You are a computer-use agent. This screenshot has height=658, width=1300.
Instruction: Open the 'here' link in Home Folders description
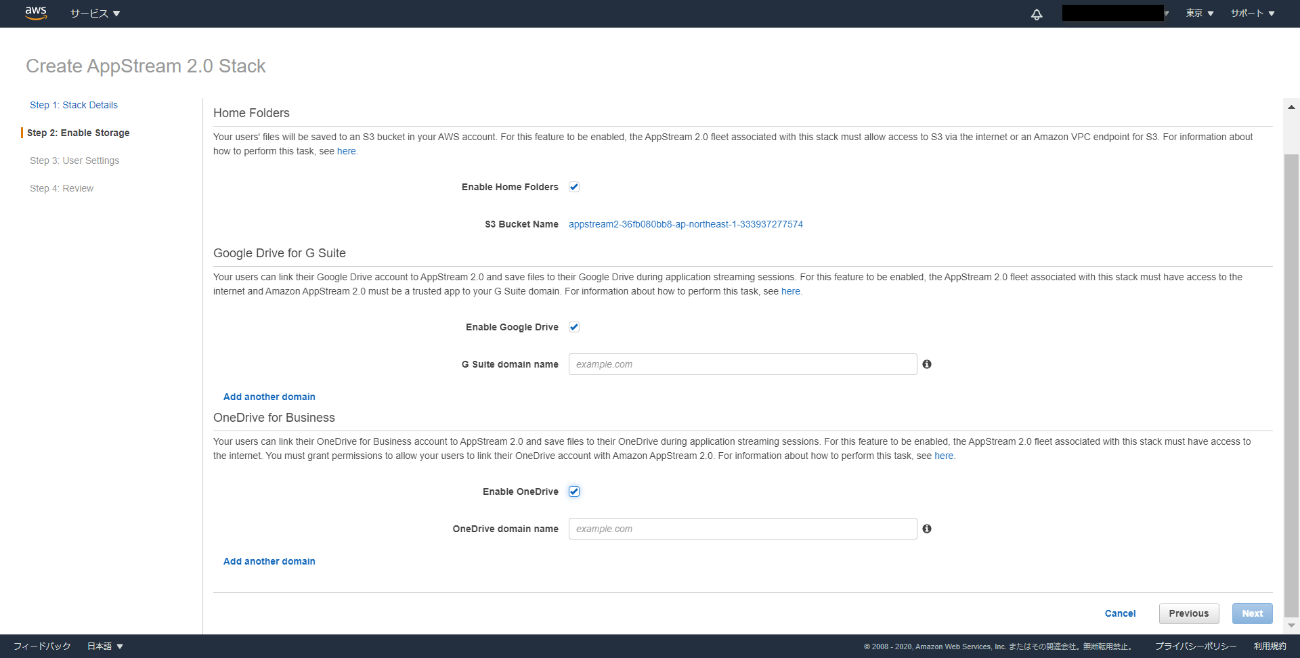[x=346, y=151]
